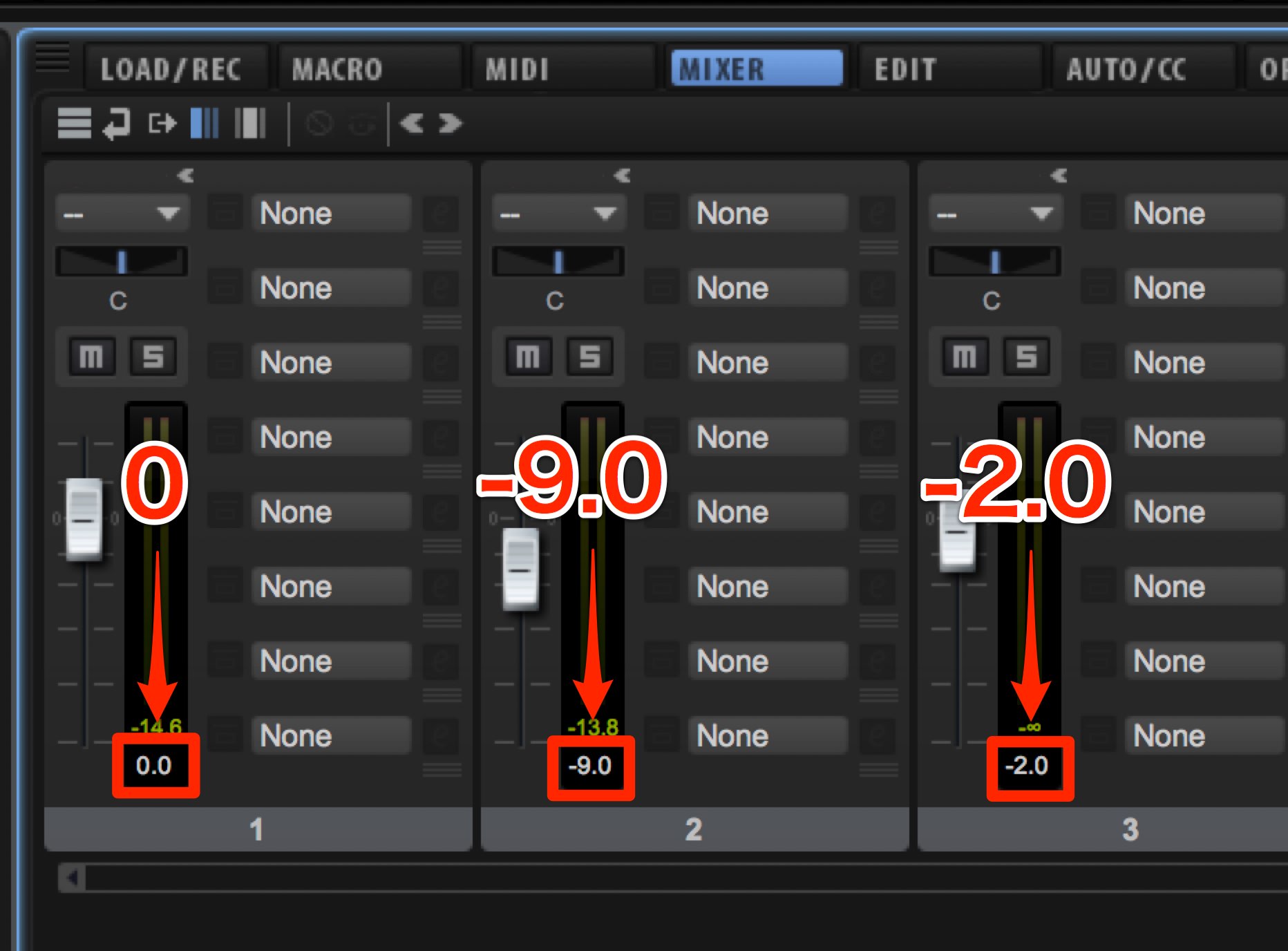1288x951 pixels.
Task: Click the active MIXER tab
Action: (x=757, y=68)
